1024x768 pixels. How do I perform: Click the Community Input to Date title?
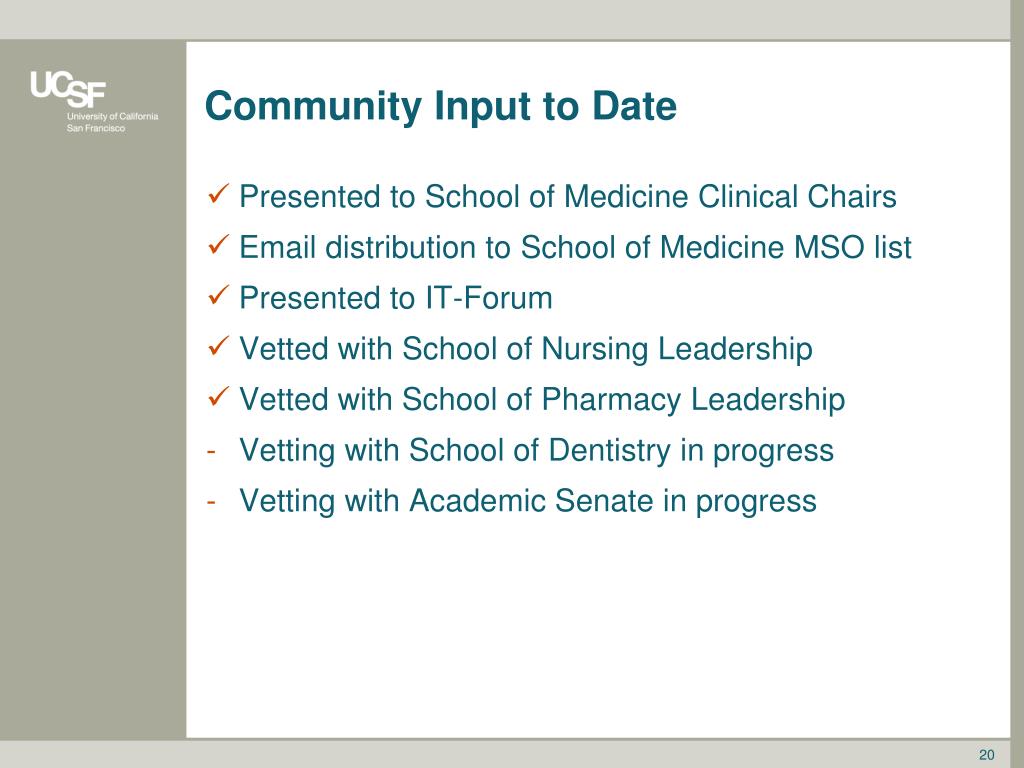[x=441, y=106]
